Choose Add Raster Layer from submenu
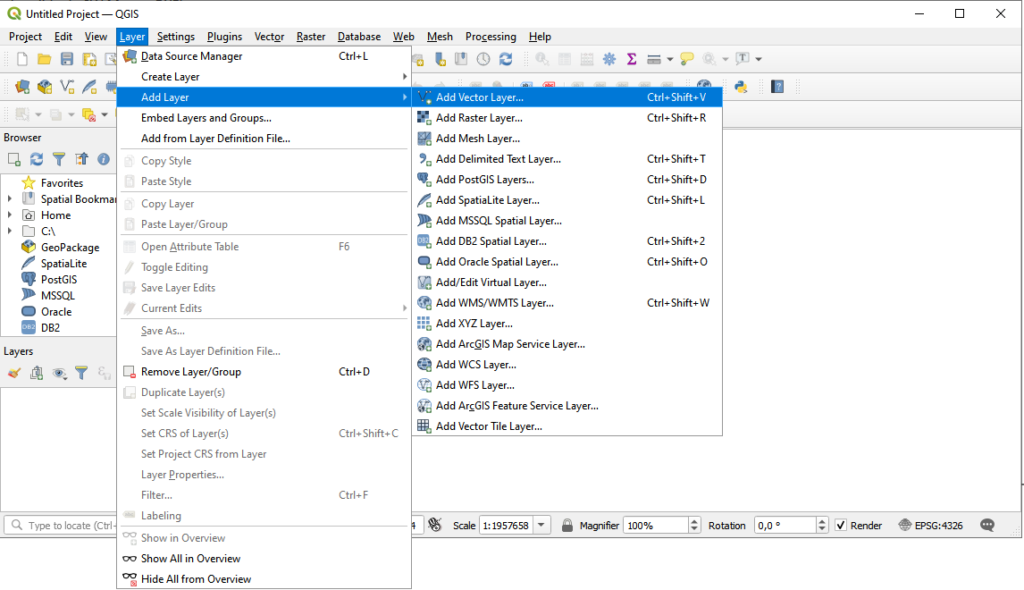The width and height of the screenshot is (1024, 590). 568,118
